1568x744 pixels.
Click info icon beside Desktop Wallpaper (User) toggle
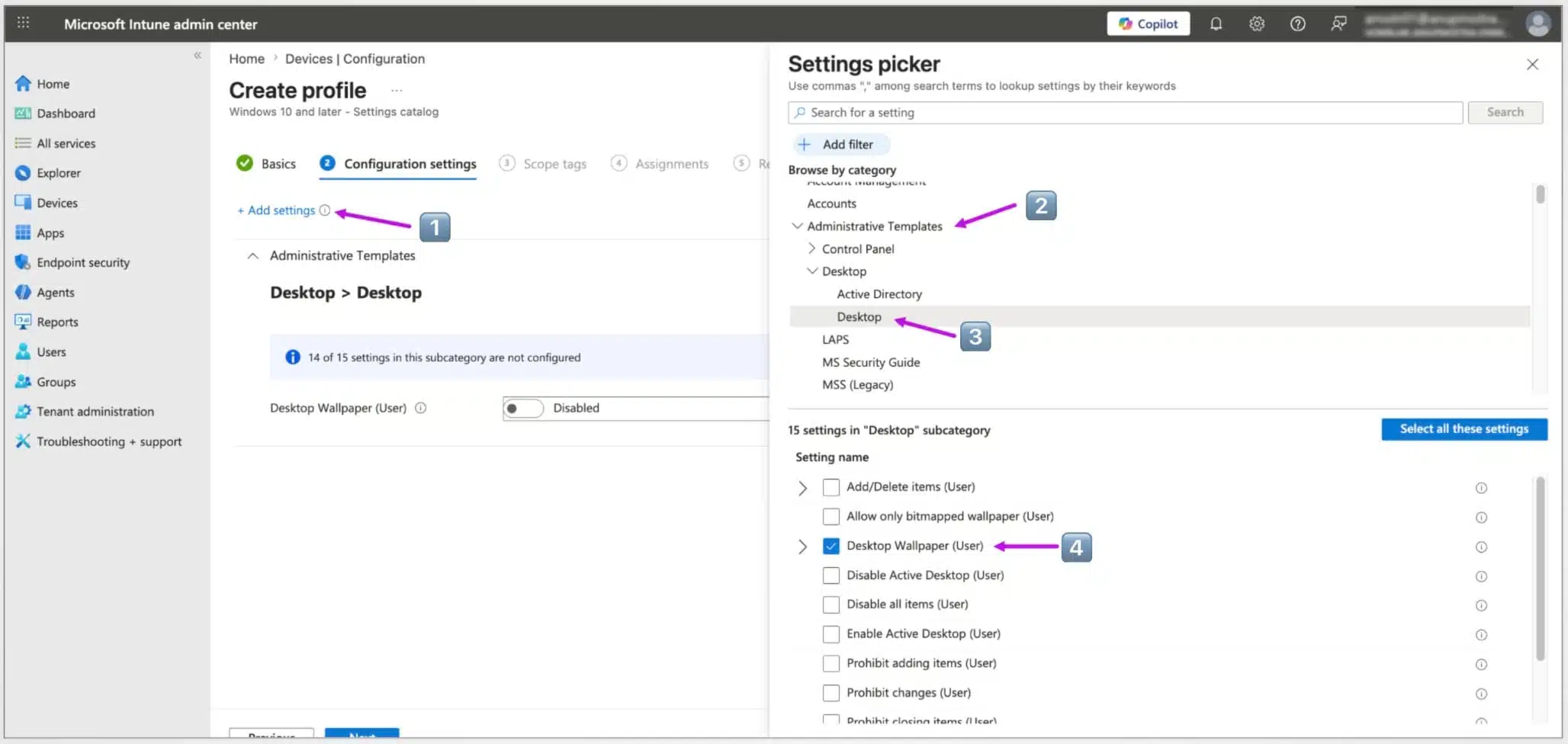(420, 408)
